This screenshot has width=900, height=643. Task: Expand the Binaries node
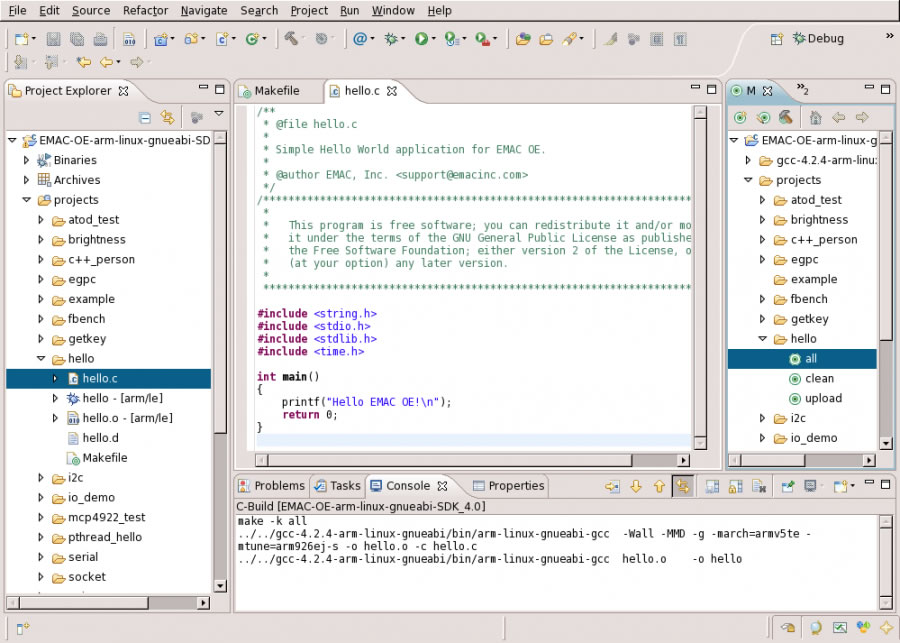(27, 160)
